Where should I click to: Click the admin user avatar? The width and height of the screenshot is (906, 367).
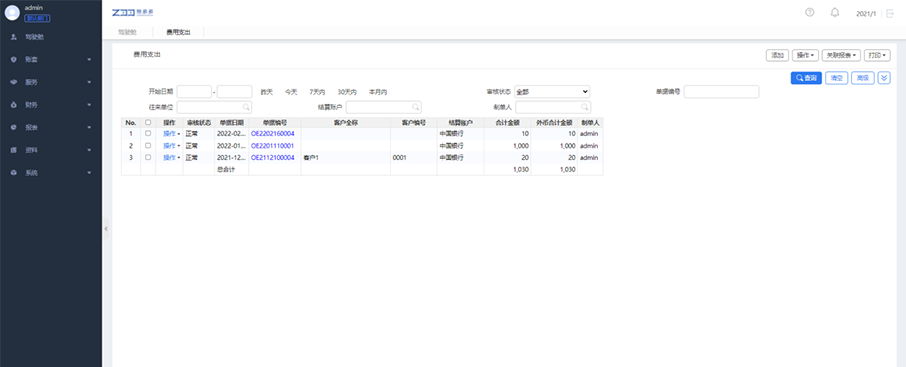pyautogui.click(x=12, y=13)
